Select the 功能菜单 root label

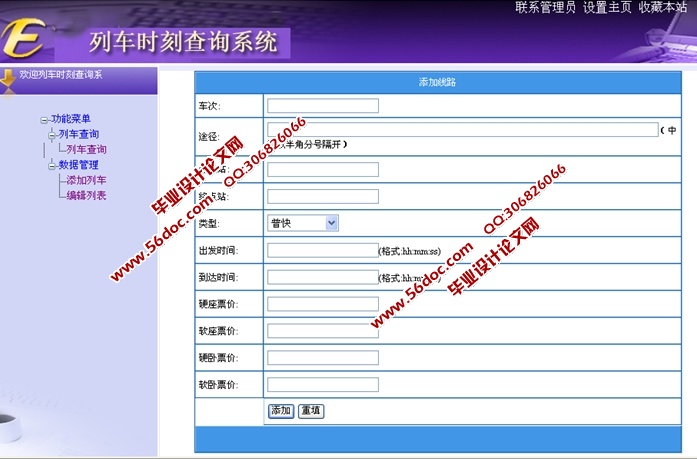[71, 119]
